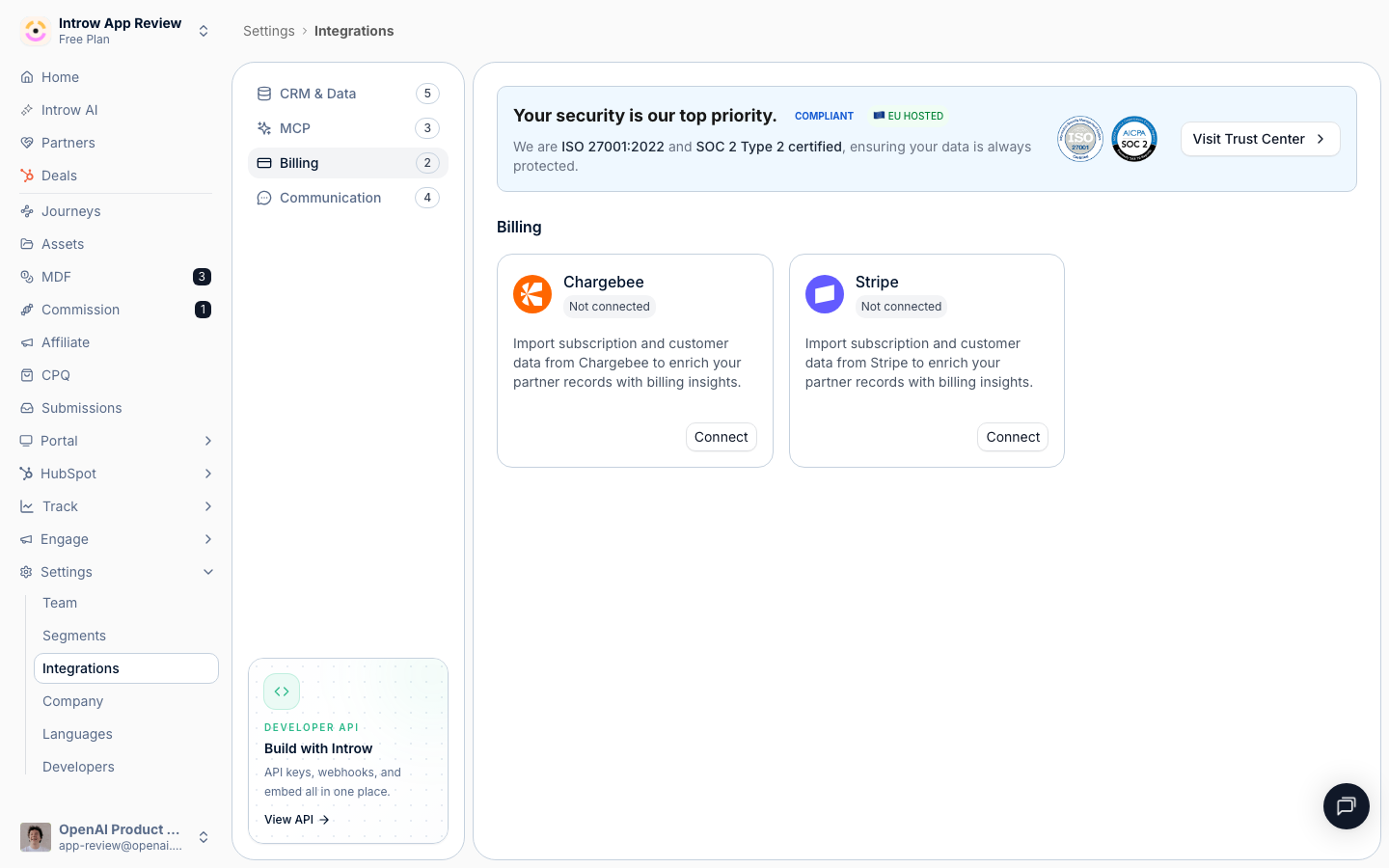Expand the Portal menu chevron
Screen dimensions: 1389x868
(x=208, y=441)
